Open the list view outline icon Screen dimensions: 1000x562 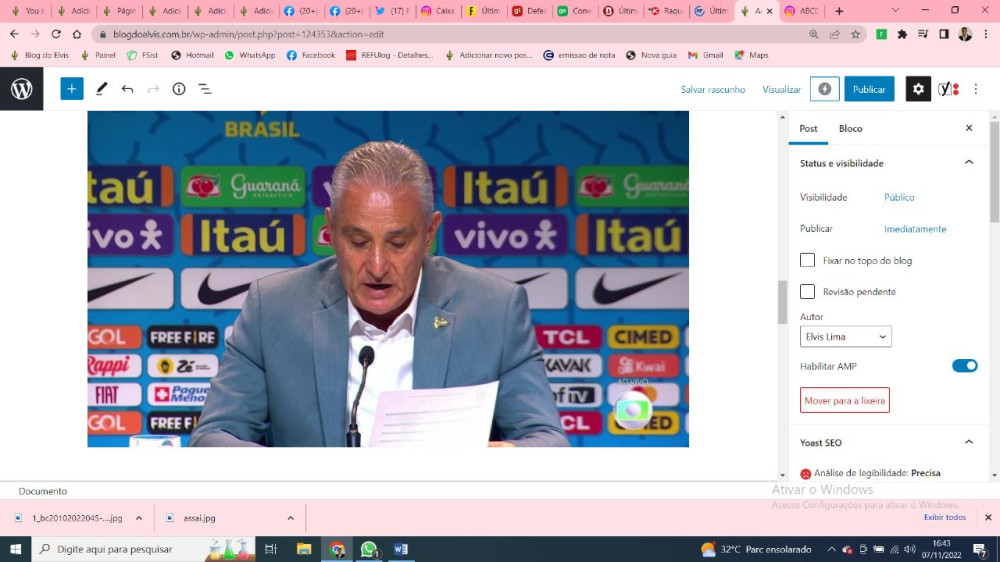click(x=205, y=89)
